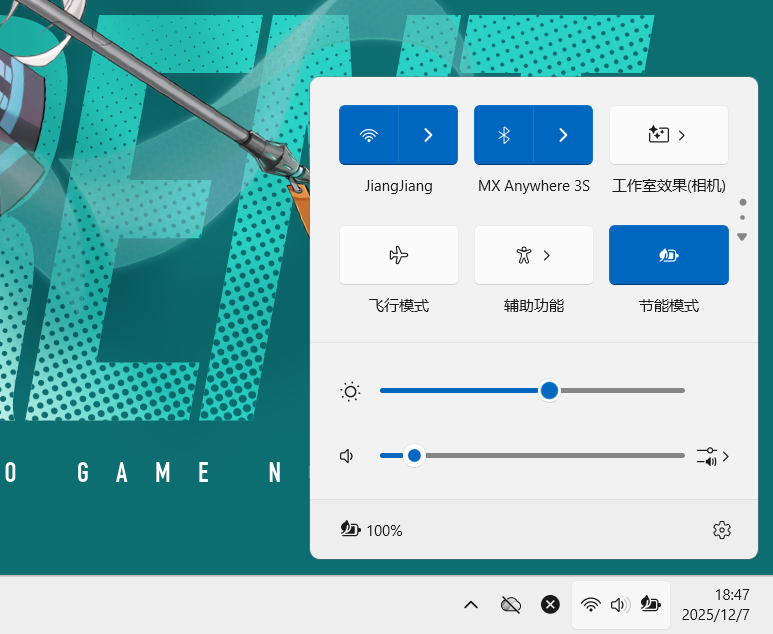
Task: Click the volume slider track midpoint
Action: 532,456
